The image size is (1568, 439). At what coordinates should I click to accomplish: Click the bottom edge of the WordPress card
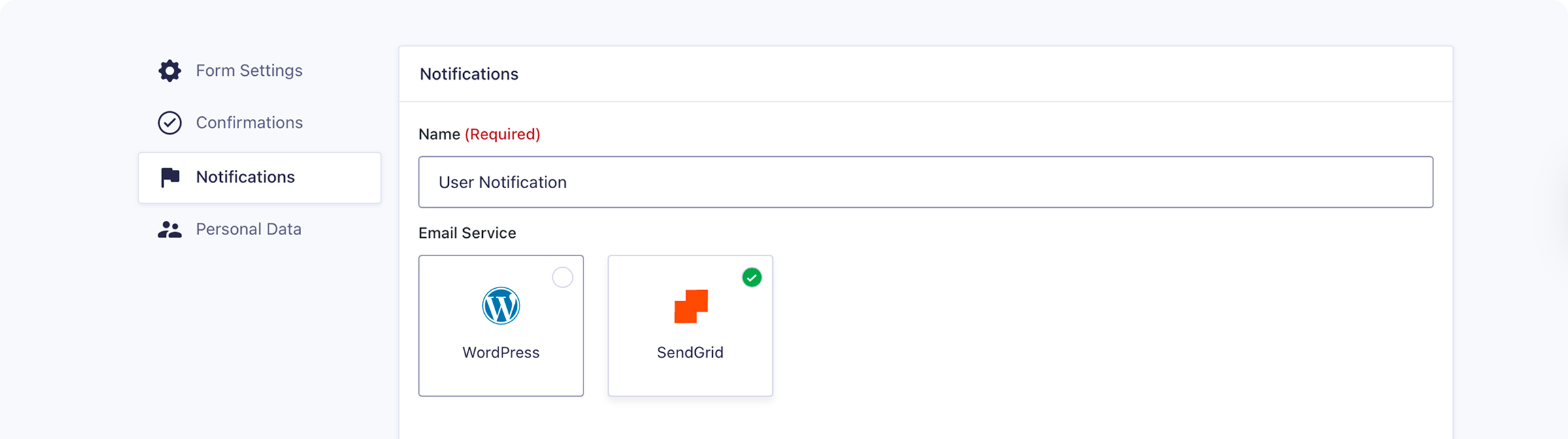click(x=501, y=395)
